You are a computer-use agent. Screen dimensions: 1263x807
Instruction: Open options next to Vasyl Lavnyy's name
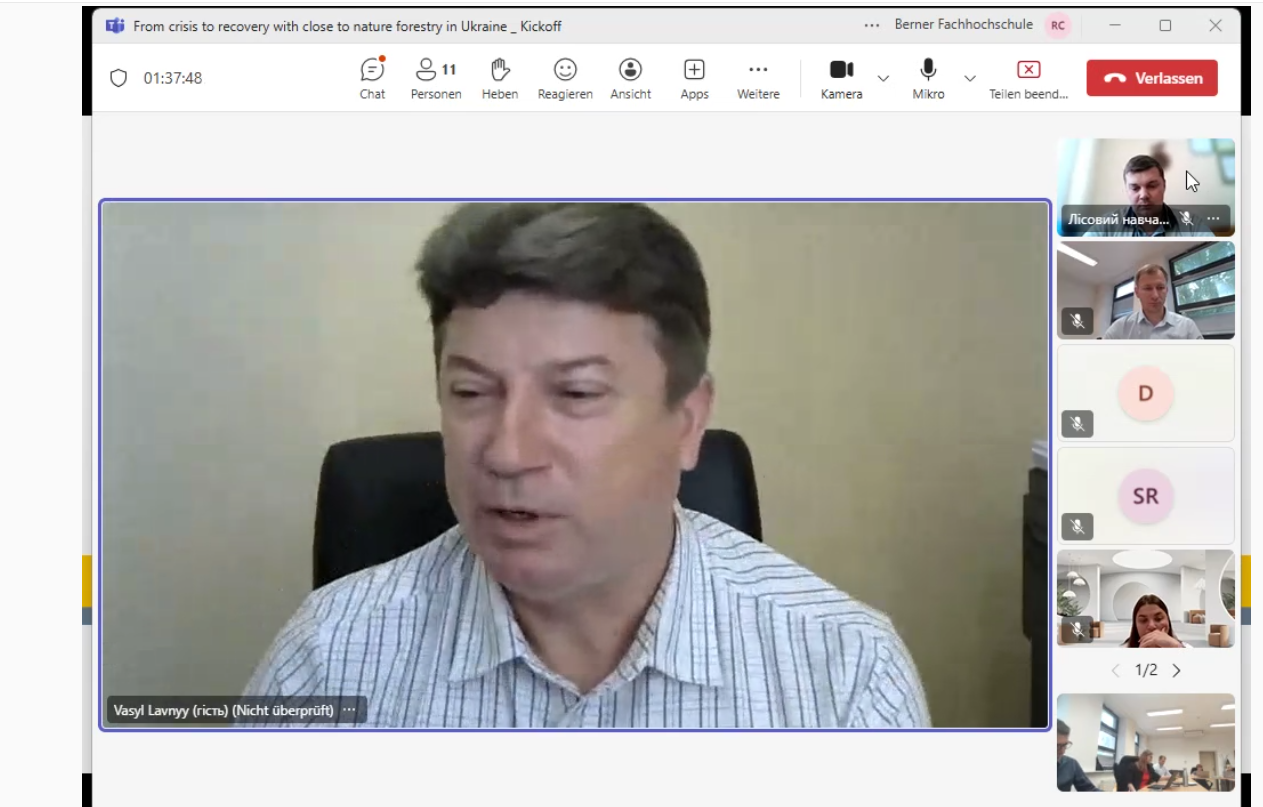tap(349, 710)
